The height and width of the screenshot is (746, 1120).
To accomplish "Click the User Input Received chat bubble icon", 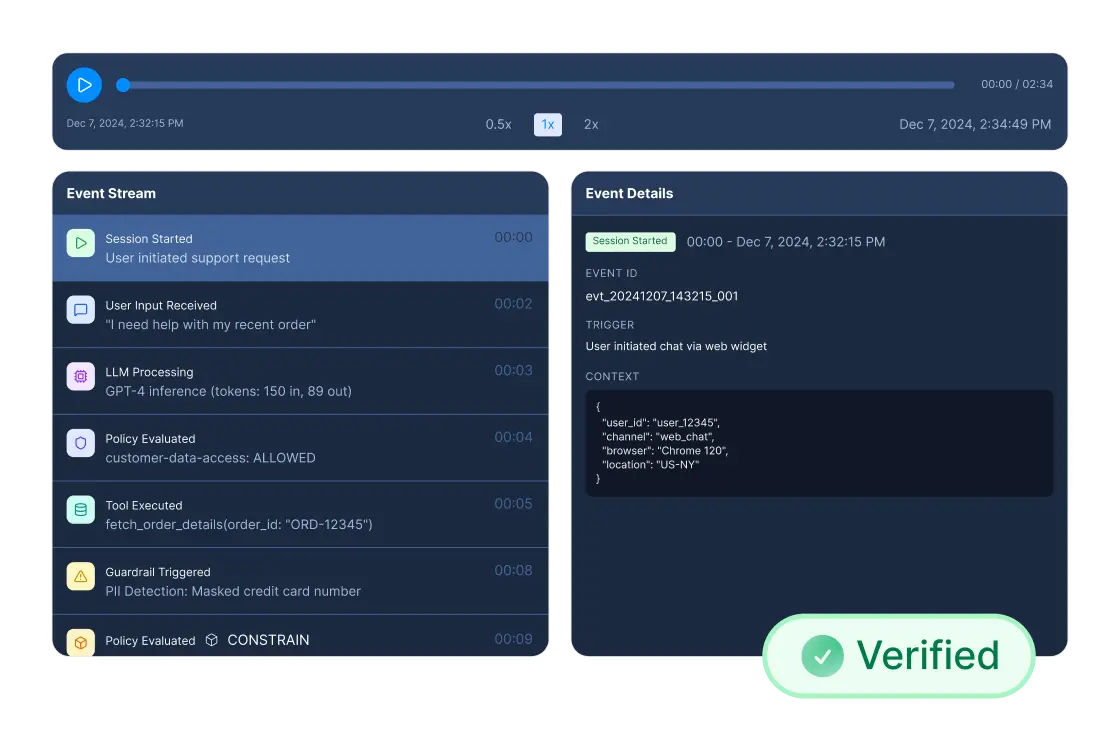I will (x=81, y=309).
